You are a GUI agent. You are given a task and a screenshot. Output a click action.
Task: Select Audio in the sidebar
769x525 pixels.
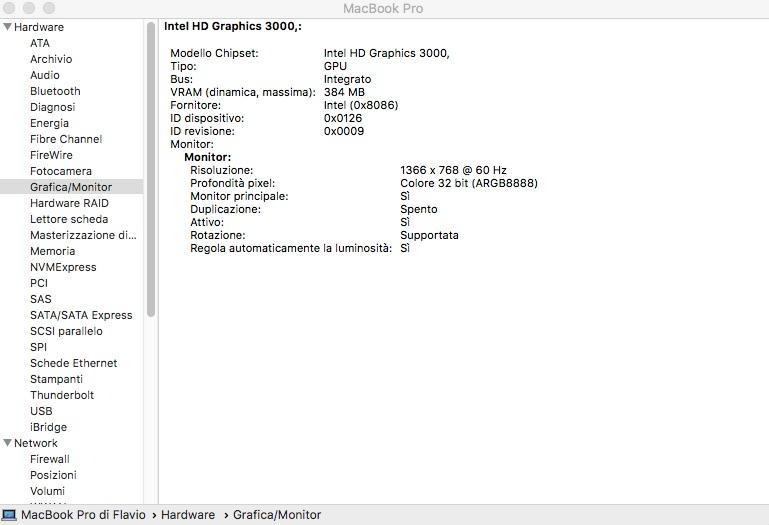[45, 75]
